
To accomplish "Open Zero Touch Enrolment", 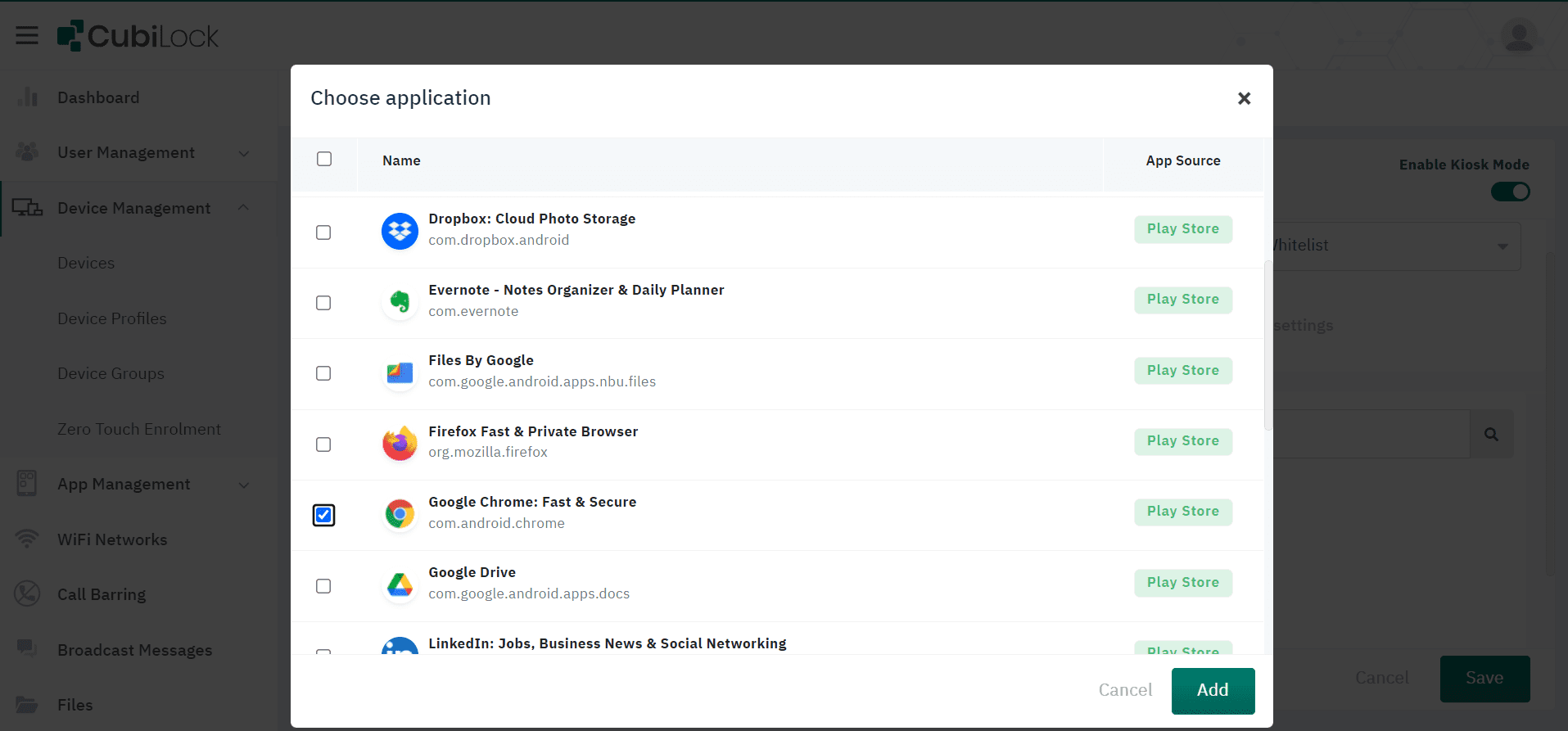I will tap(139, 429).
